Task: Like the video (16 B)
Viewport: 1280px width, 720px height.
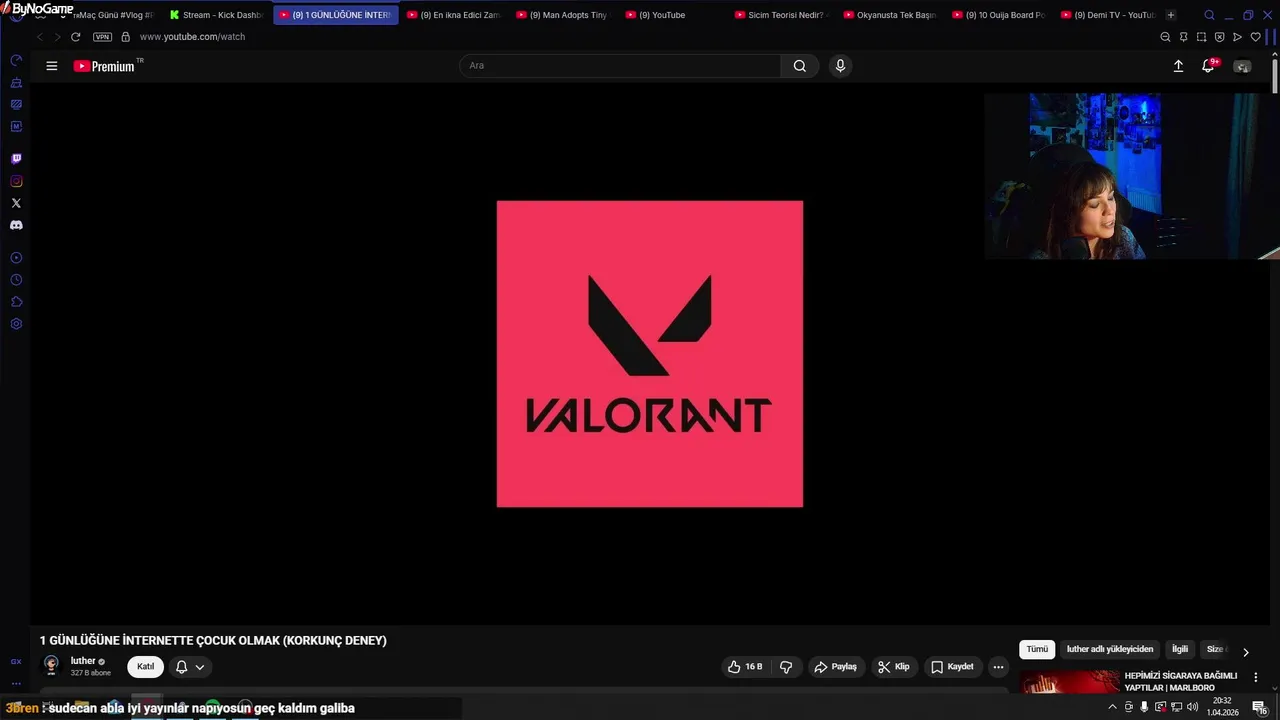Action: click(745, 667)
